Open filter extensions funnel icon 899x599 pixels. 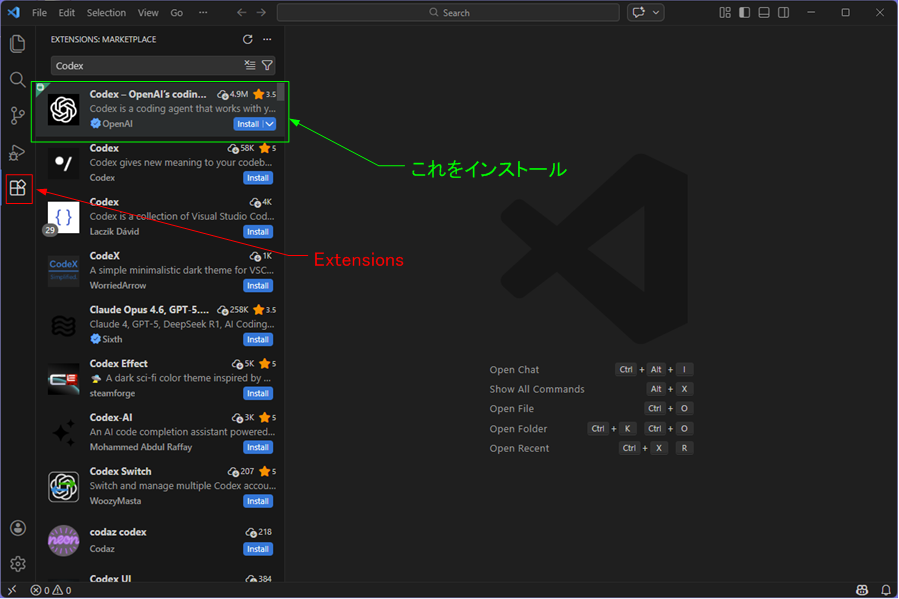(x=267, y=66)
